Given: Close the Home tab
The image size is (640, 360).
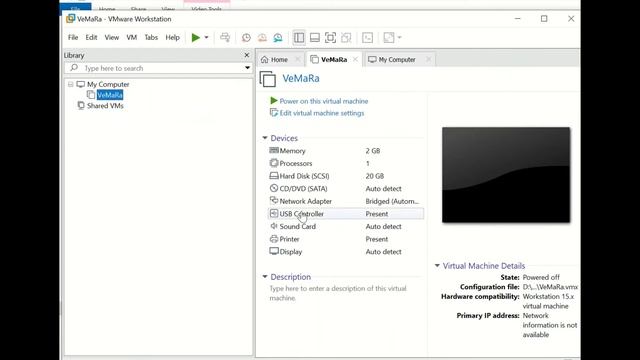Looking at the screenshot, I should (298, 60).
